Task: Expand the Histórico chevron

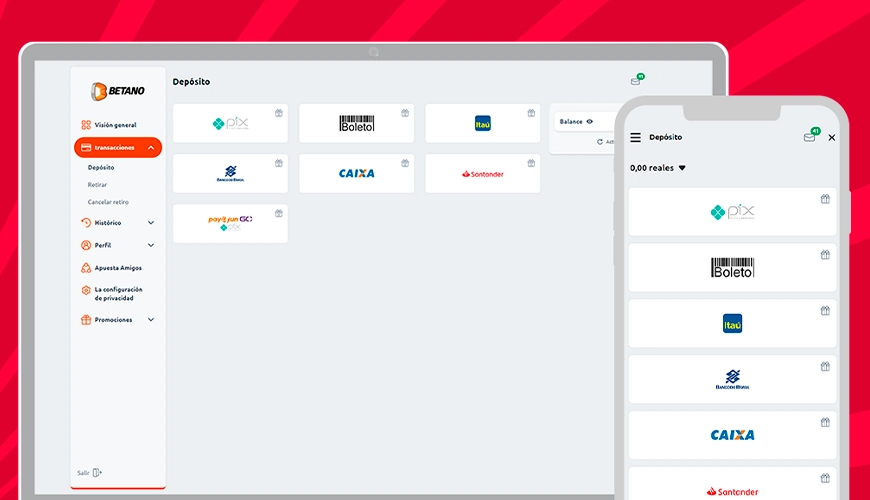Action: click(x=151, y=223)
